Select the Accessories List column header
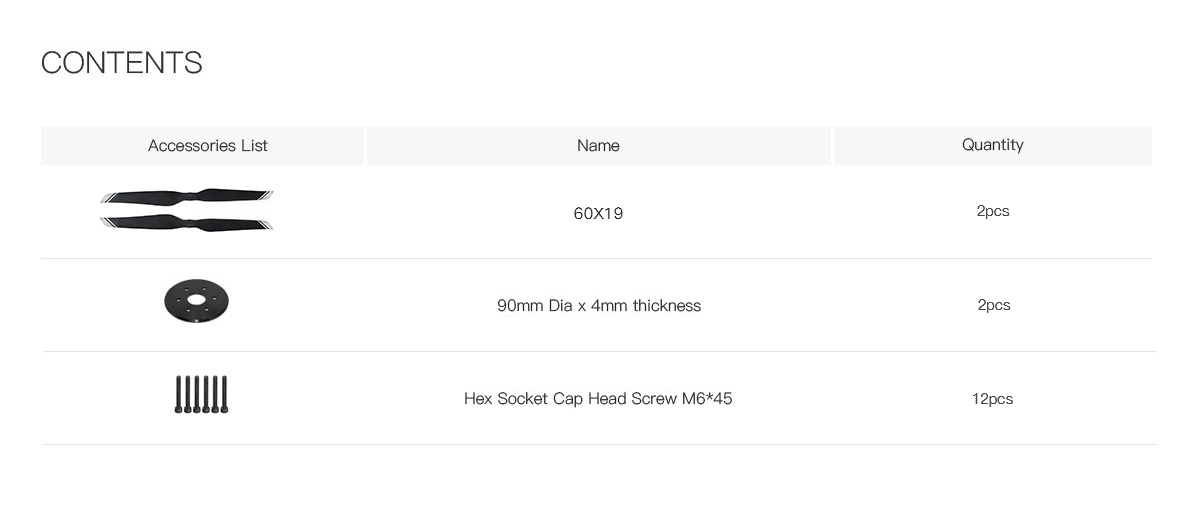Viewport: 1200px width, 519px height. coord(208,145)
